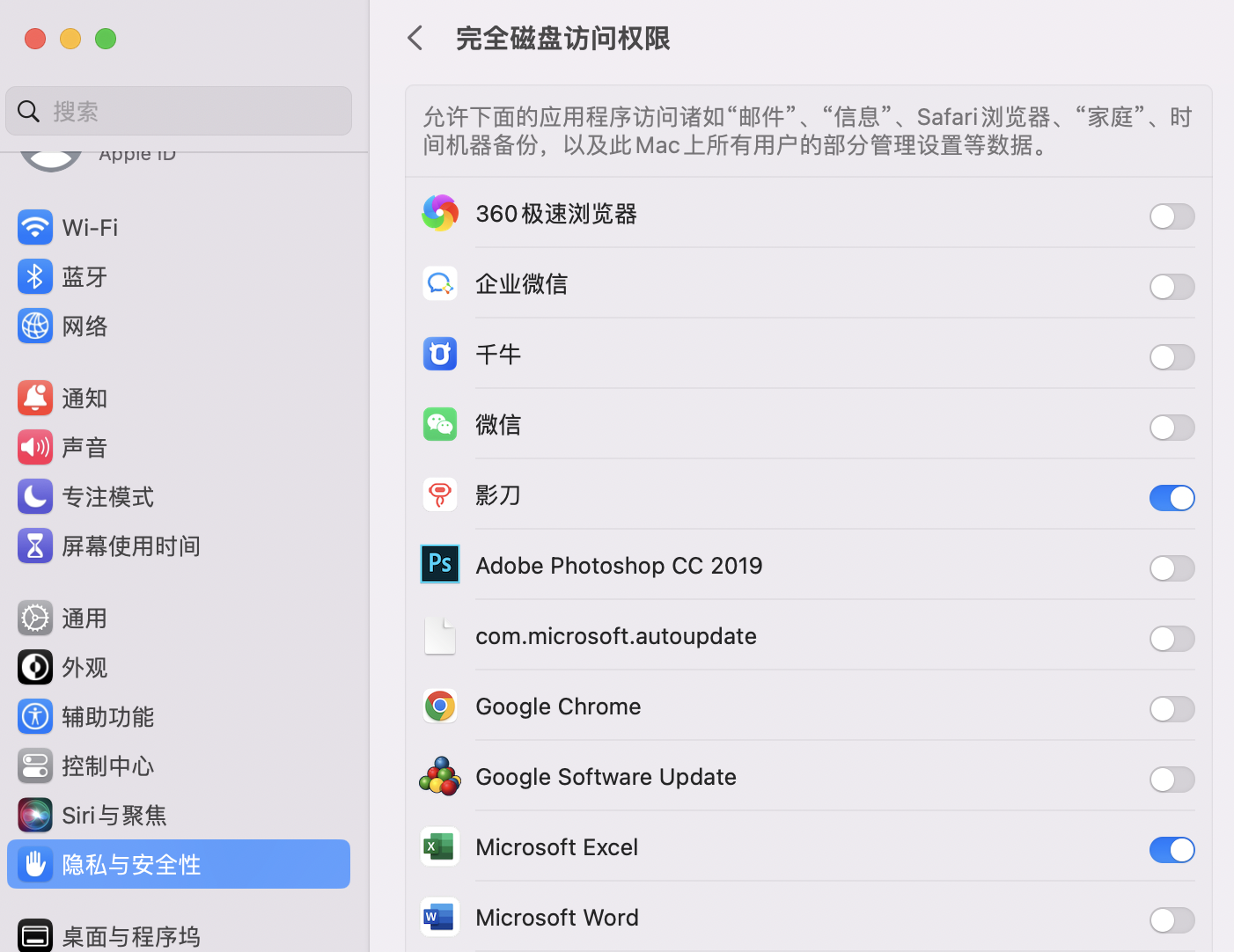Screen dimensions: 1234x952
Task: Click the 辅助功能 accessibility icon
Action: pos(35,717)
